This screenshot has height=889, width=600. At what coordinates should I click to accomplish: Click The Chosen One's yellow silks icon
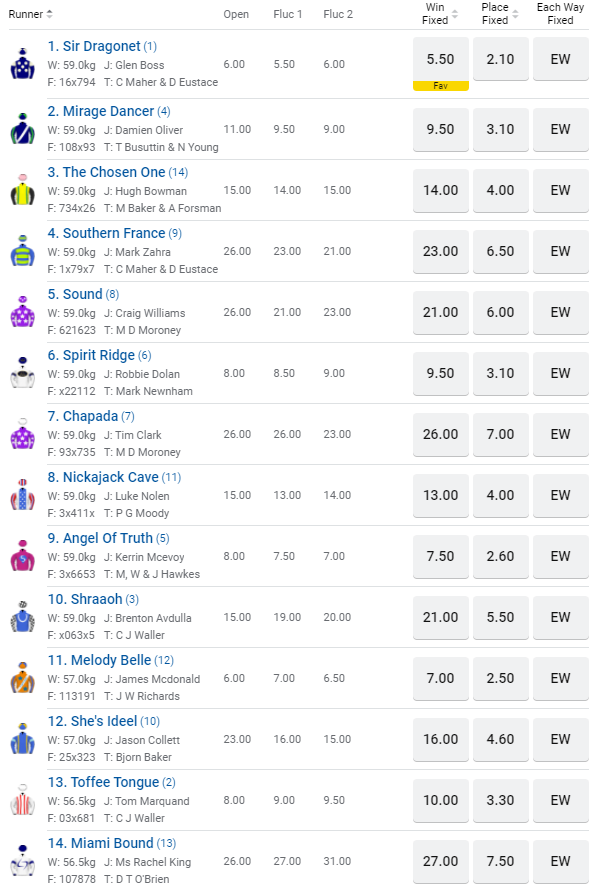coord(22,190)
